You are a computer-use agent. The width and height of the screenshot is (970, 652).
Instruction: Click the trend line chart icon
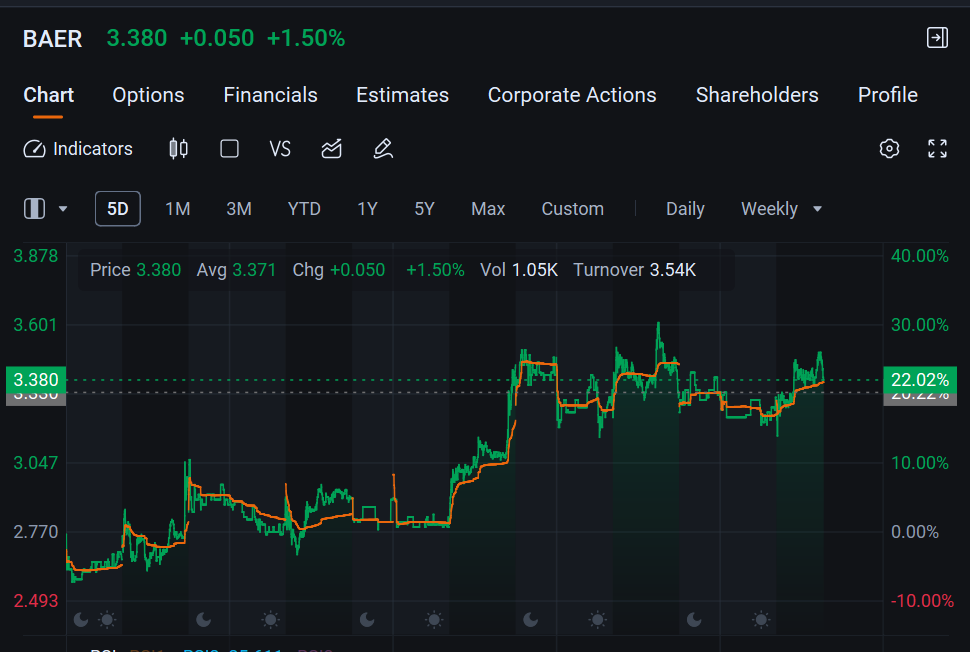332,149
